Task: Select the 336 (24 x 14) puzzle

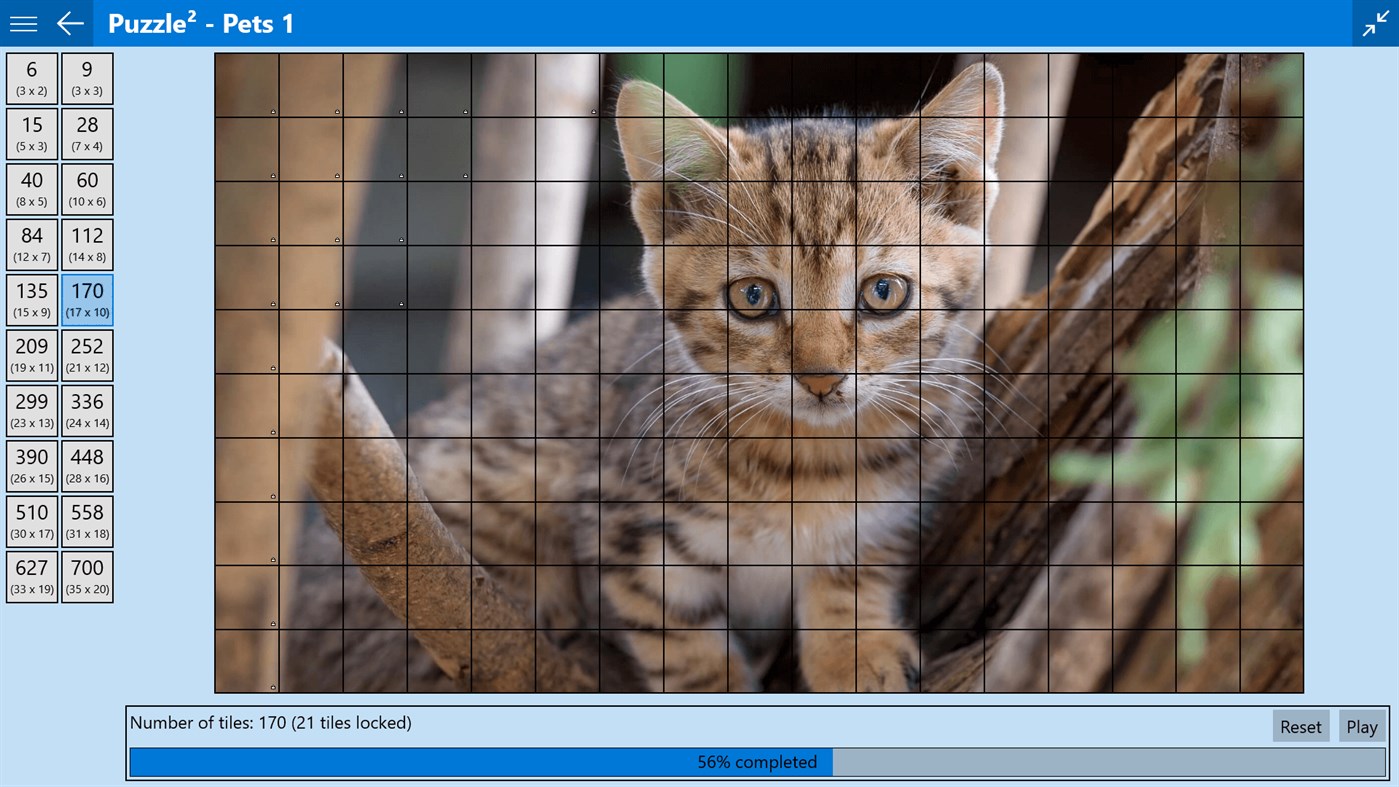Action: (x=86, y=410)
